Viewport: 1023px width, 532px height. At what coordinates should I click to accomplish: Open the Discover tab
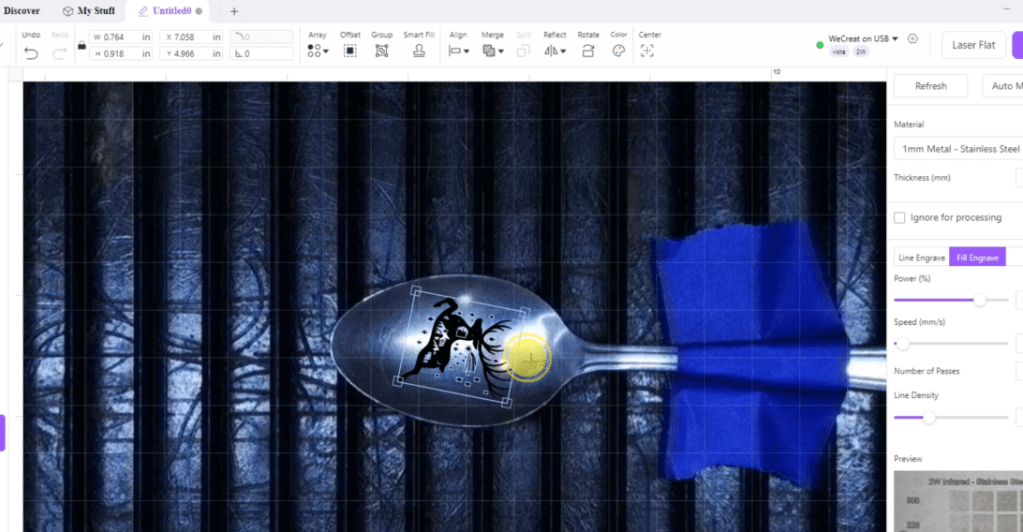click(x=22, y=11)
